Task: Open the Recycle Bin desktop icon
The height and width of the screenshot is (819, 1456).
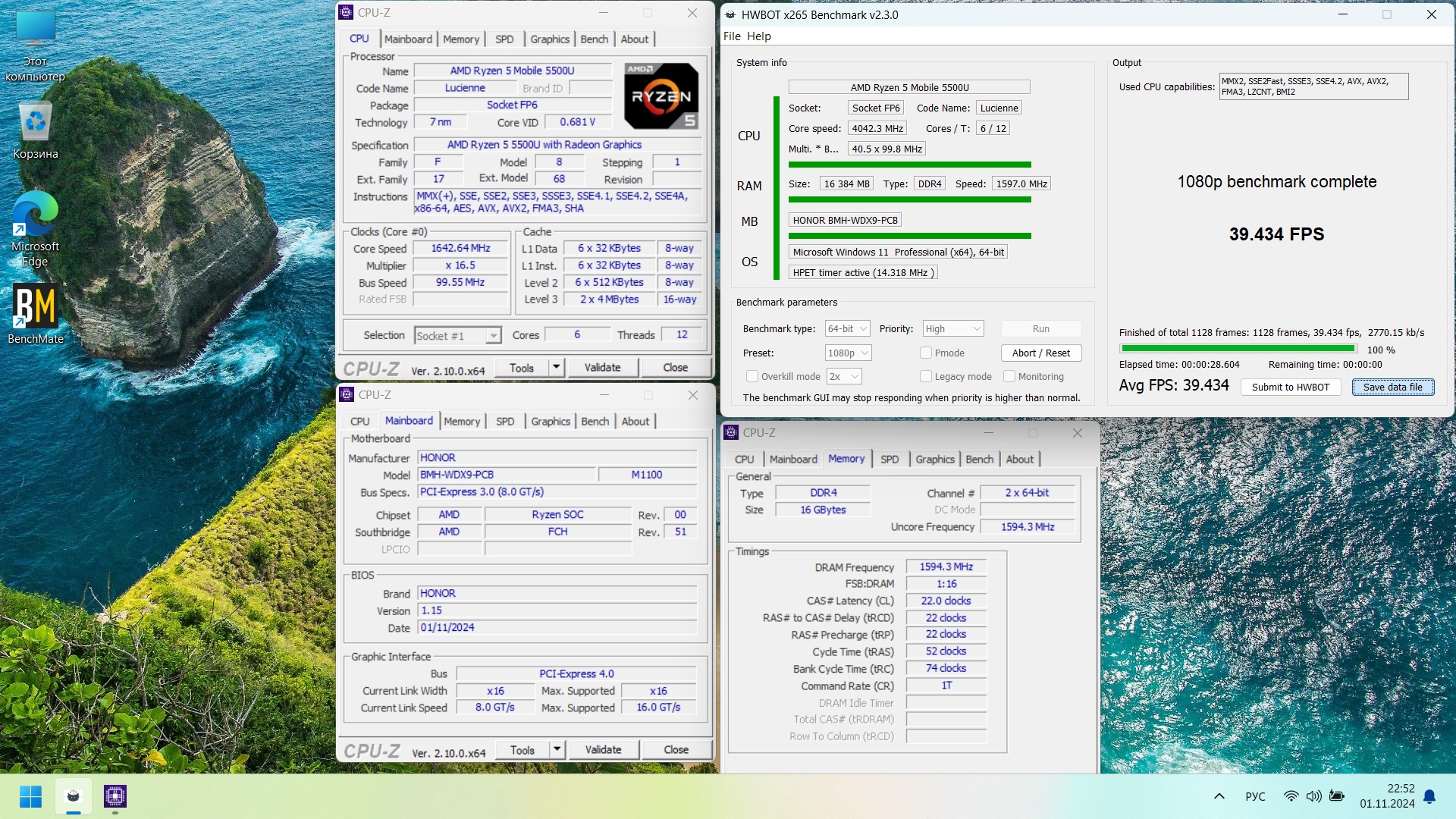Action: (x=35, y=130)
